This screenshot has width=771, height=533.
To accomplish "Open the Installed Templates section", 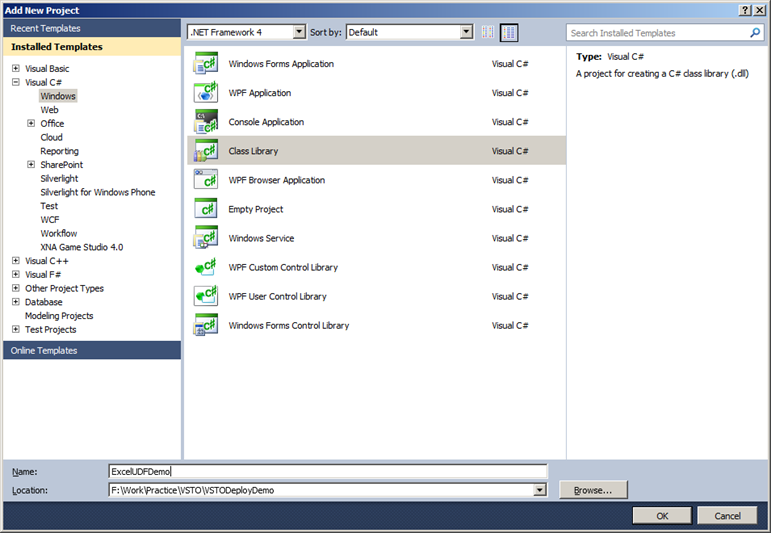I will [92, 47].
